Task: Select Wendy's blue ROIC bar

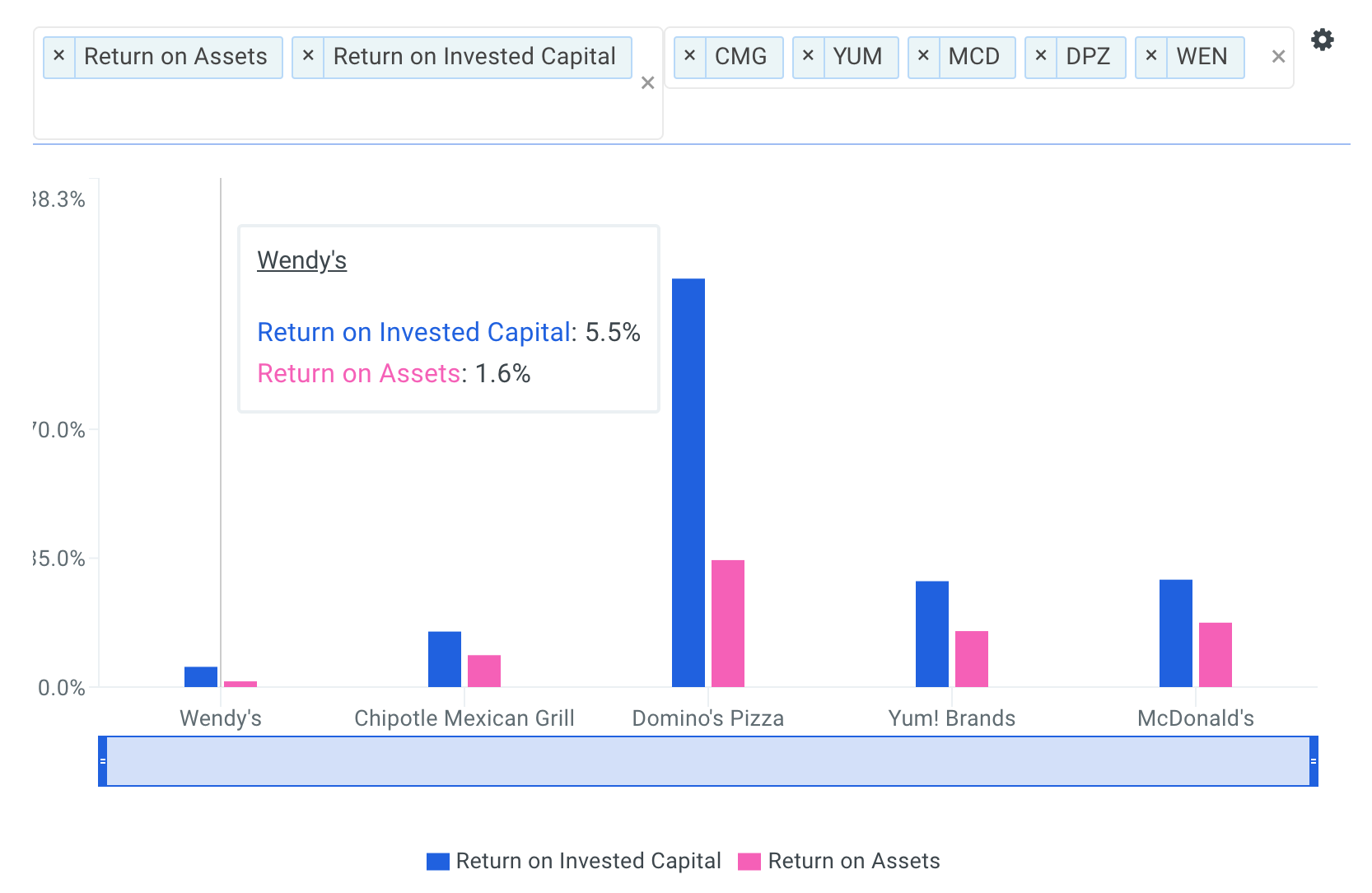Action: click(x=201, y=677)
